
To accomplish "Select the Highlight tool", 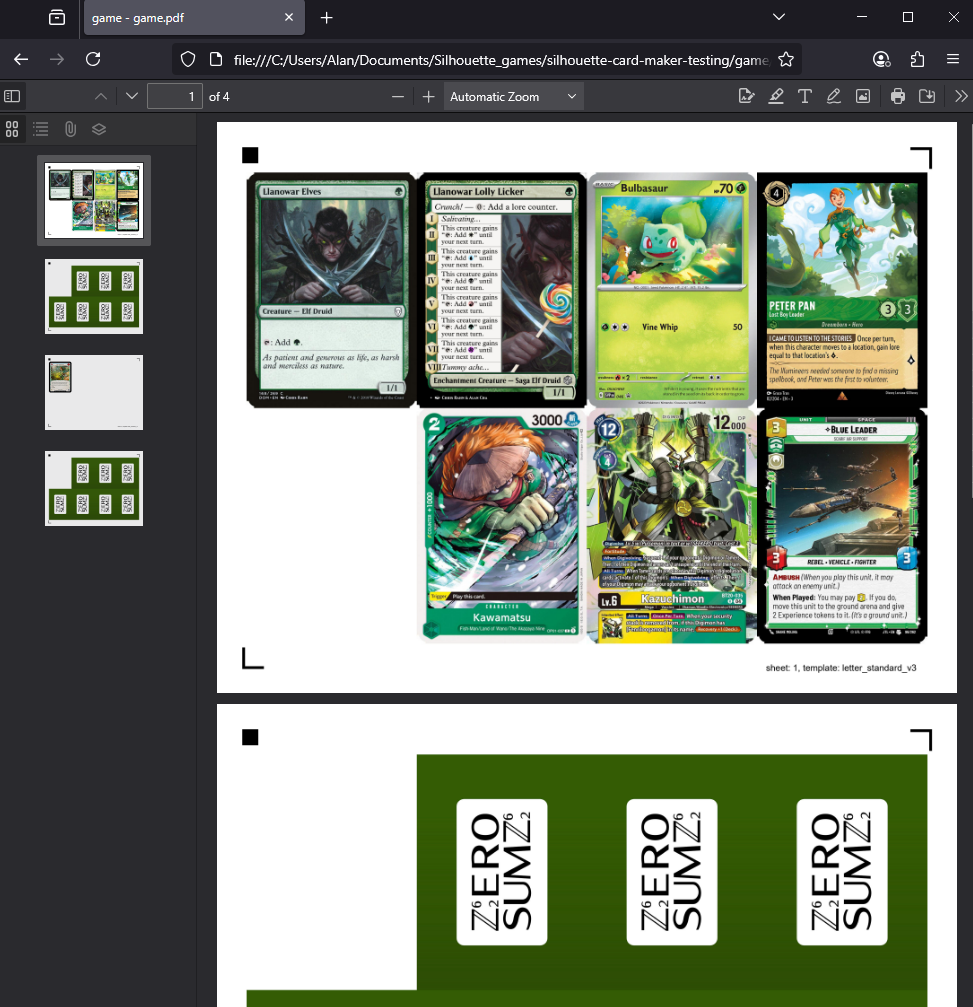I will 776,96.
